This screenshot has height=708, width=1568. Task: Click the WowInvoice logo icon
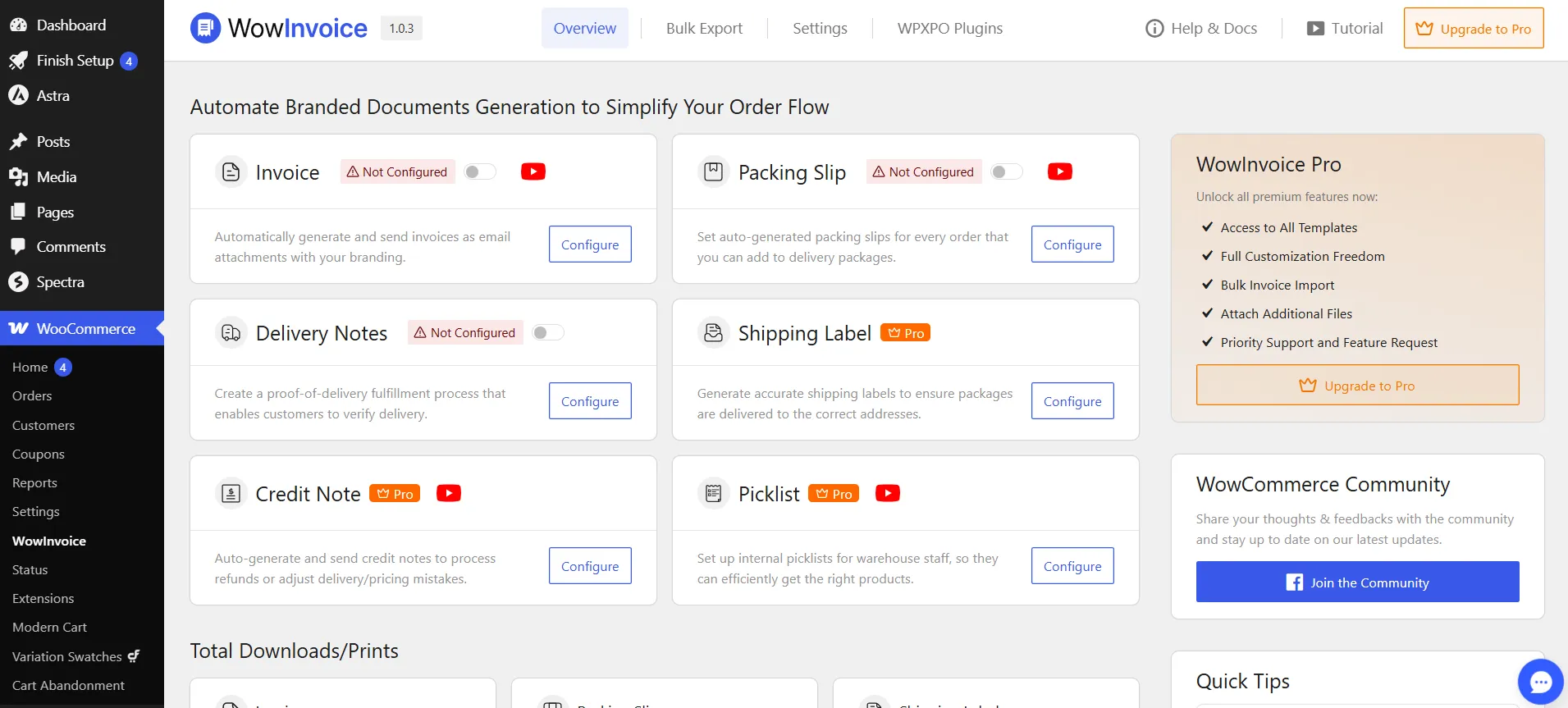point(206,28)
